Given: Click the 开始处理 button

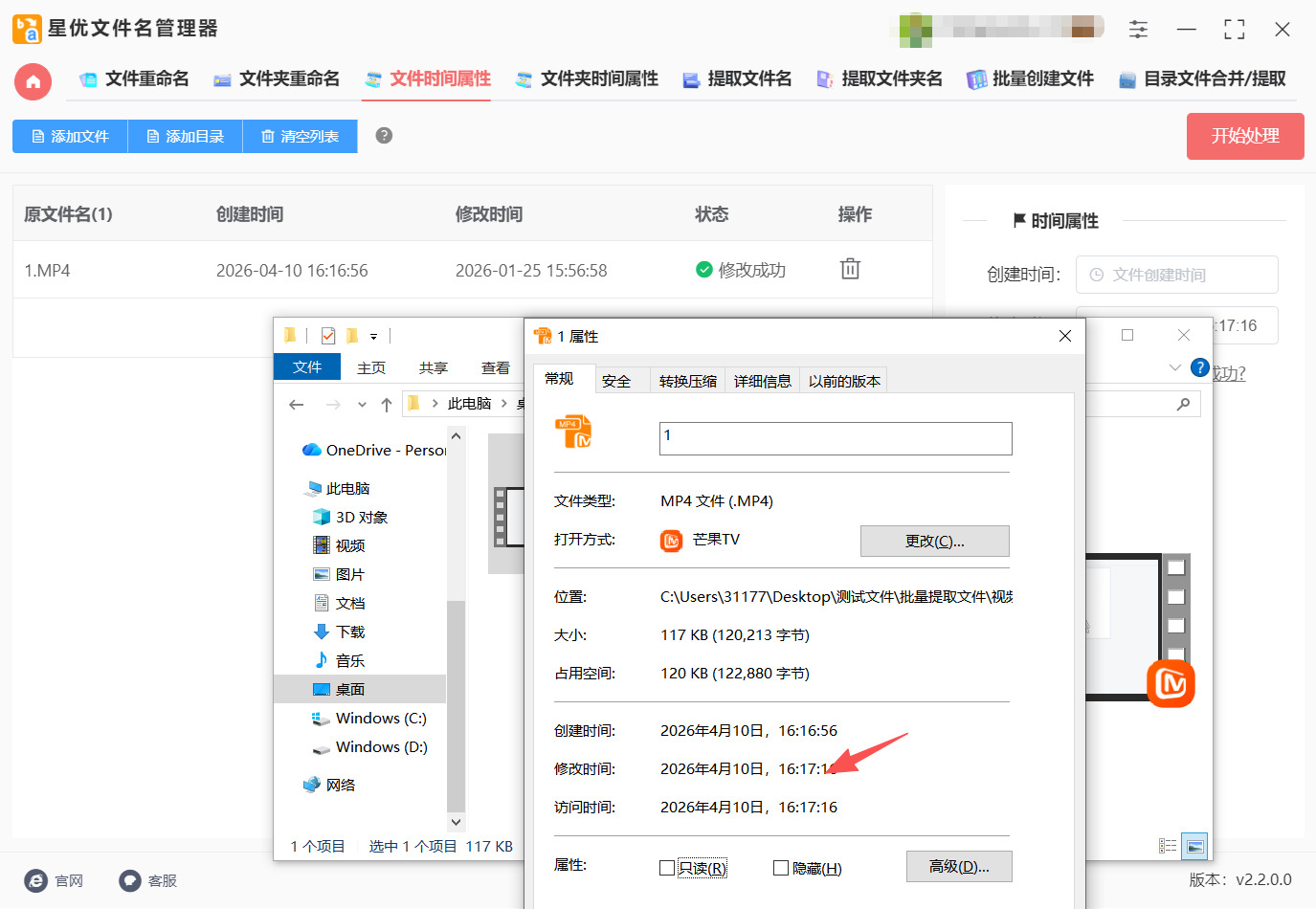Looking at the screenshot, I should point(1245,136).
